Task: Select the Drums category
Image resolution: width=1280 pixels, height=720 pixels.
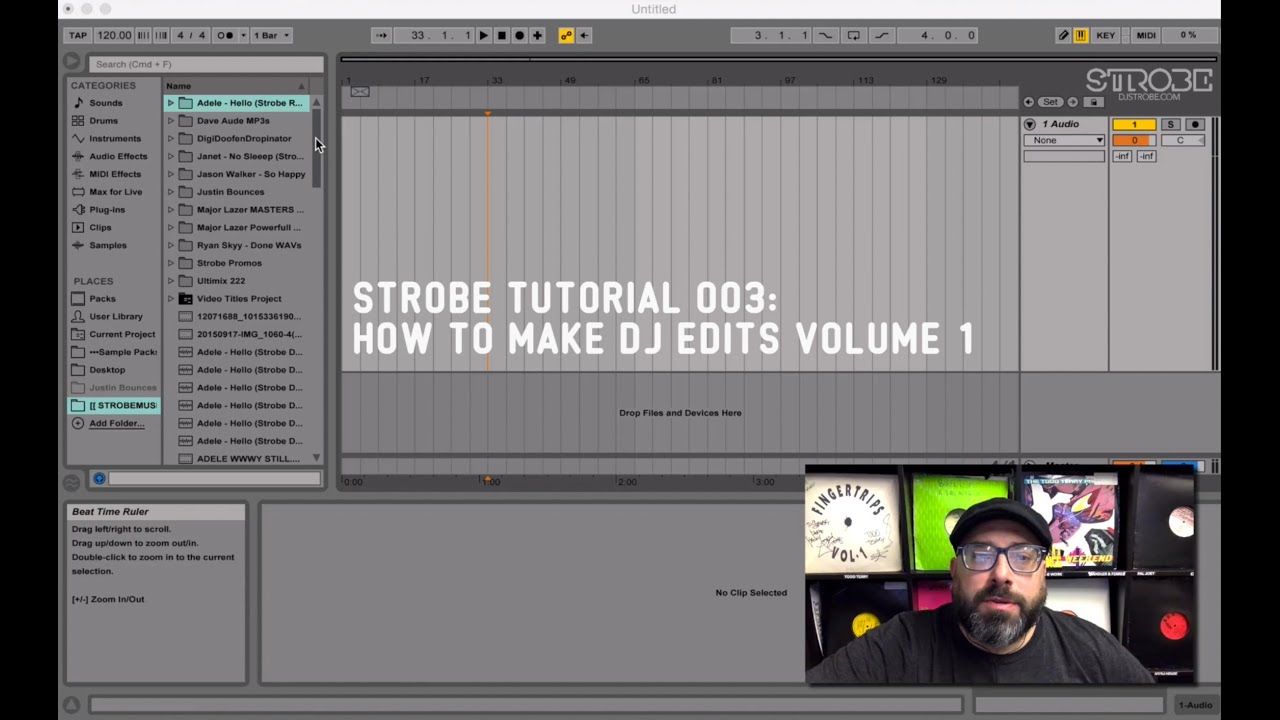Action: tap(103, 121)
